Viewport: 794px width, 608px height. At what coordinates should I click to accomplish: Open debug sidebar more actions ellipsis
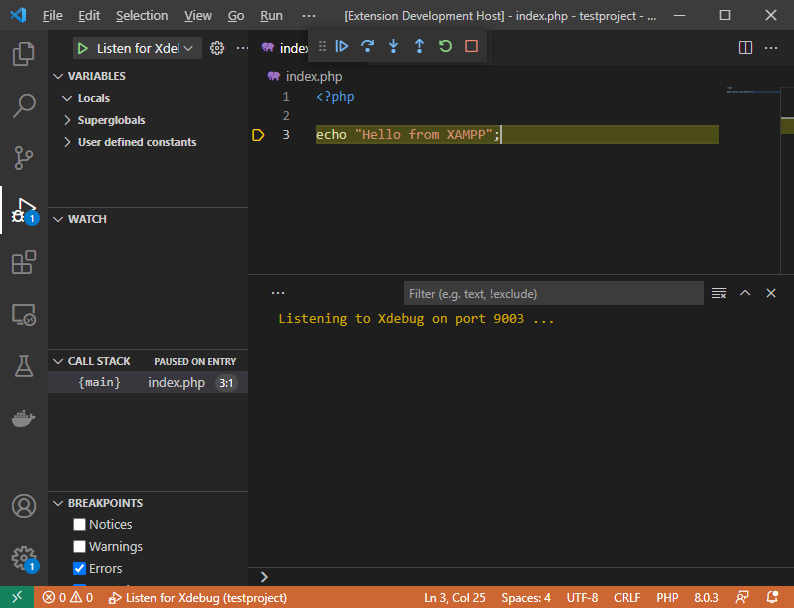tap(243, 48)
